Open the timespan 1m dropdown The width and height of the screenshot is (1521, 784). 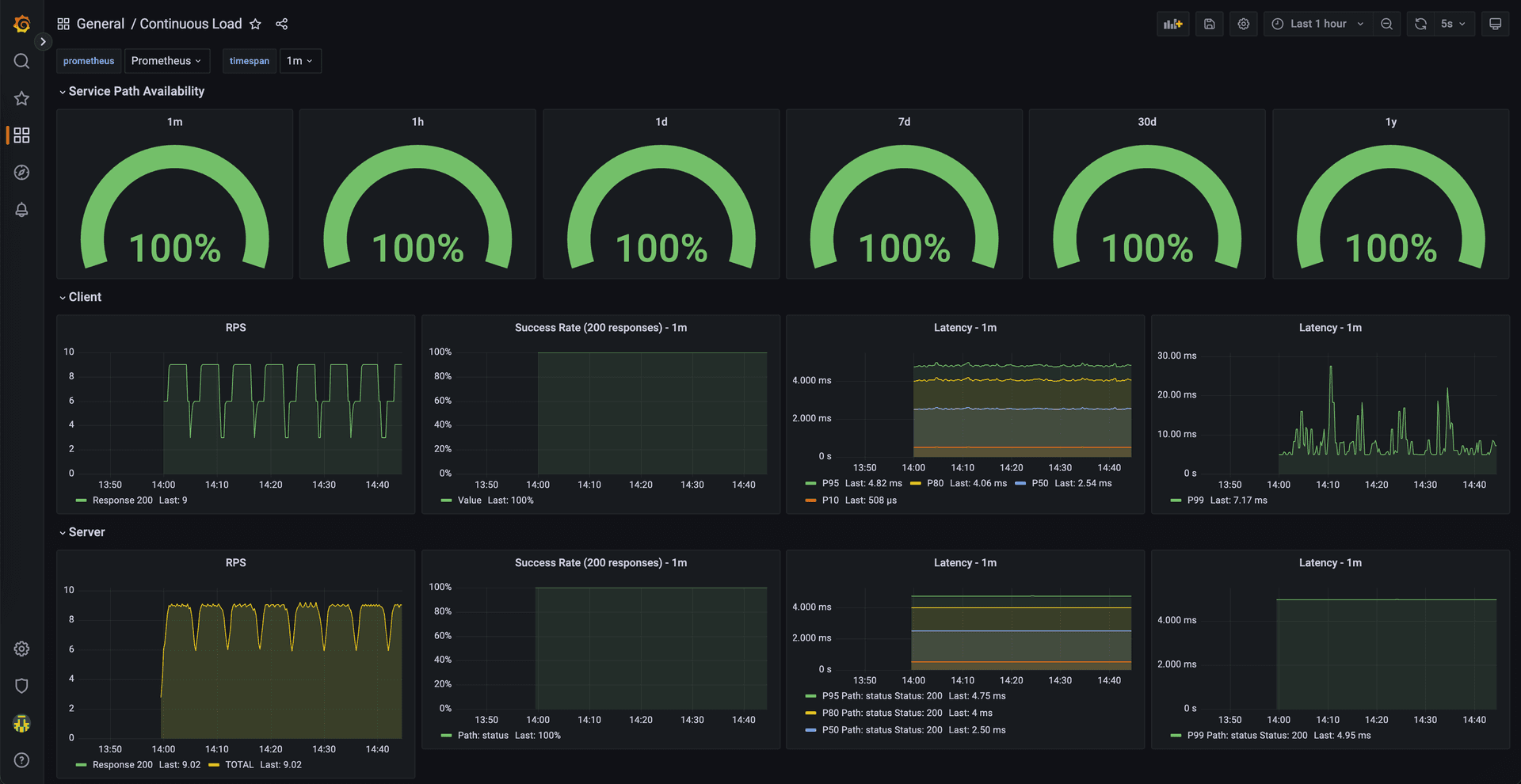[x=299, y=61]
